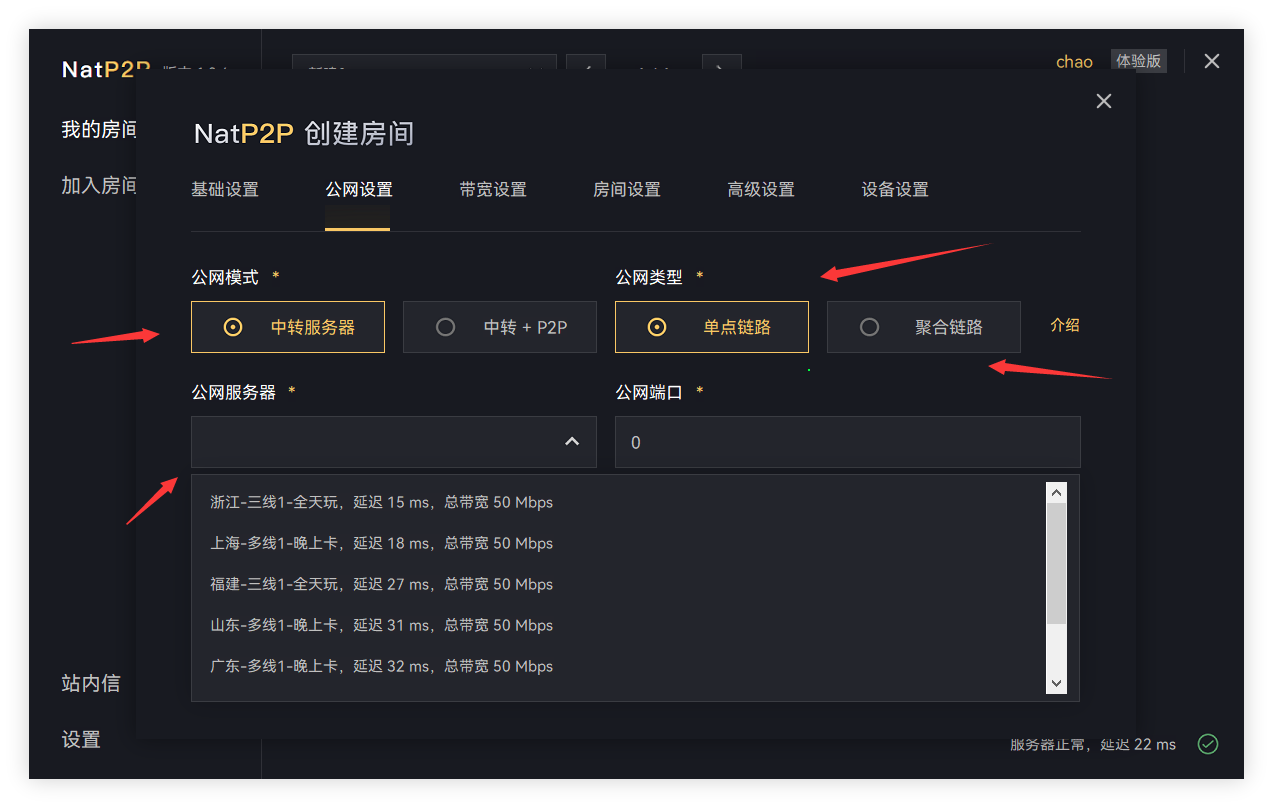The height and width of the screenshot is (810, 1275).
Task: Switch to the 高级设置 tab
Action: point(761,189)
